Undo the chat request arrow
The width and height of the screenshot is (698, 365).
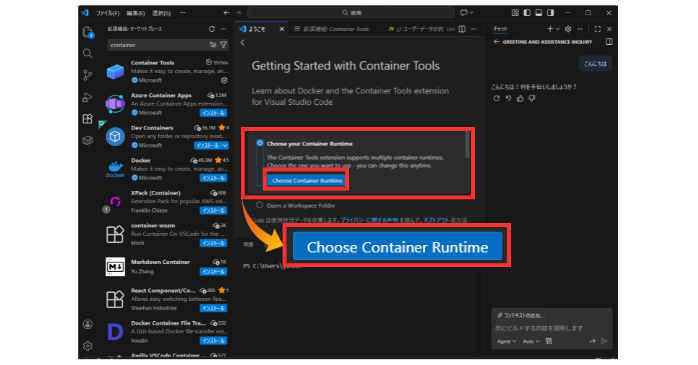click(508, 98)
